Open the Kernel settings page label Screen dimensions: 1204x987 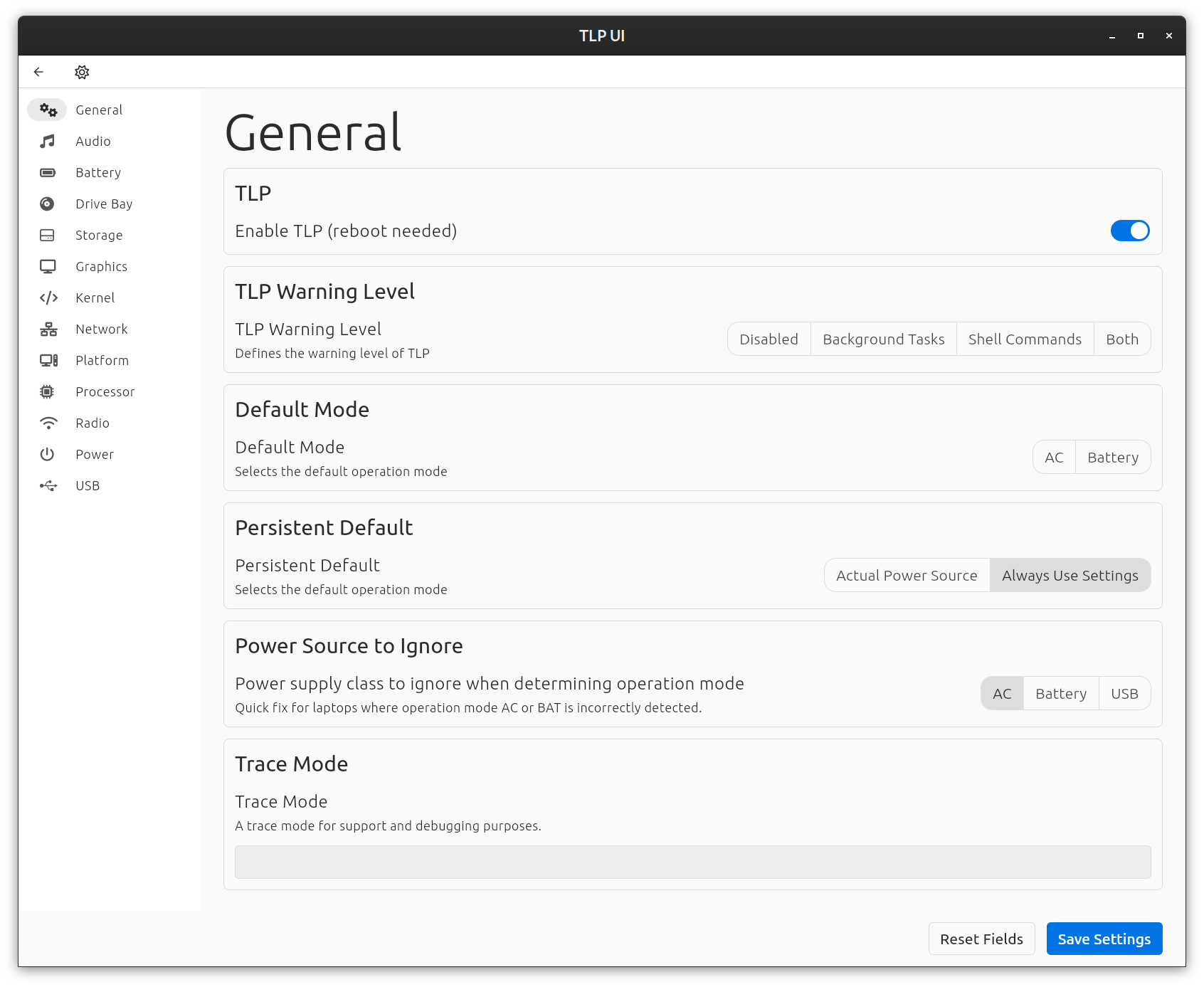pos(95,297)
